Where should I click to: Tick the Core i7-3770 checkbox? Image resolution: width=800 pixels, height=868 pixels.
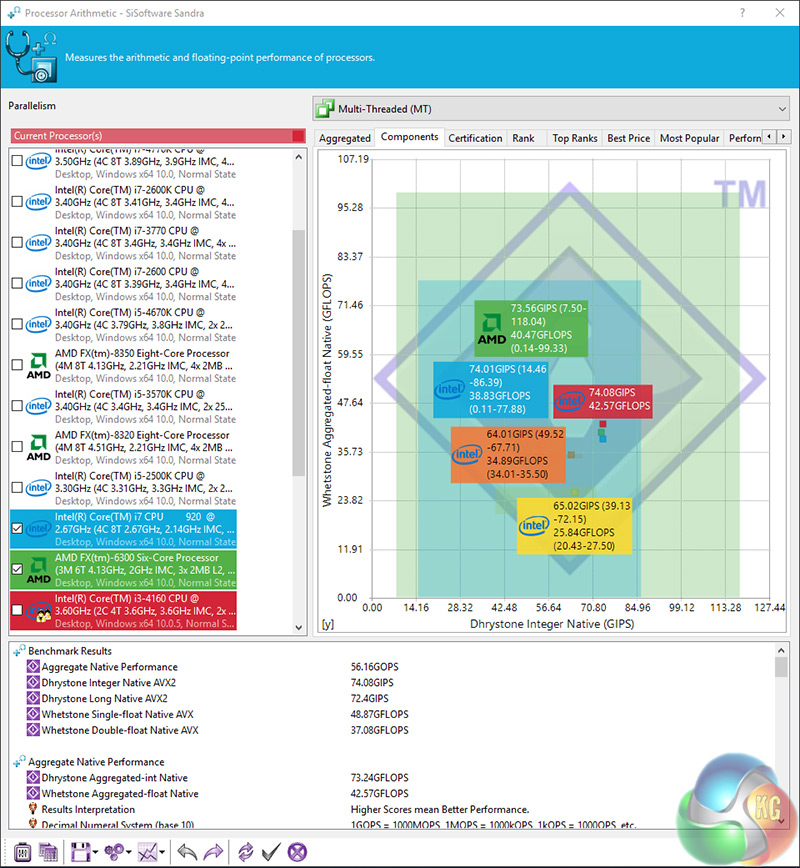coord(17,242)
